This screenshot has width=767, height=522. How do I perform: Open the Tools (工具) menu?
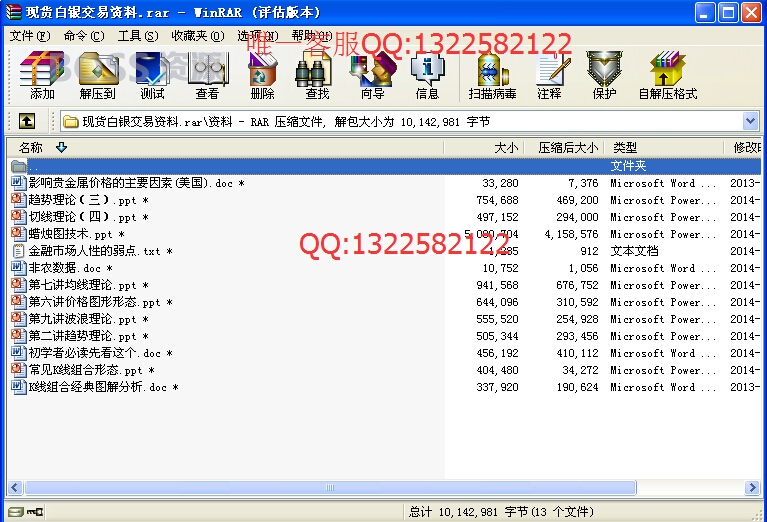pyautogui.click(x=138, y=36)
